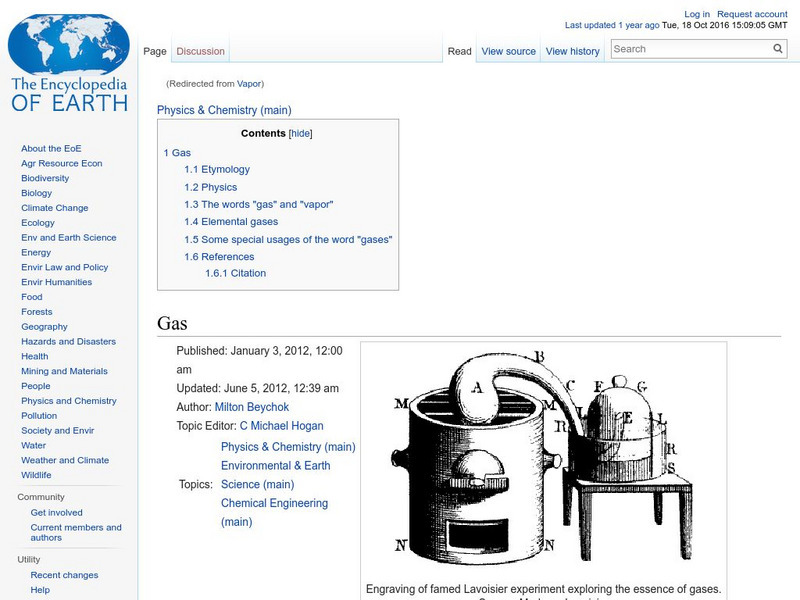Screen dimensions: 800x600
Task: Open Wildlife sidebar link
Action: pyautogui.click(x=36, y=474)
